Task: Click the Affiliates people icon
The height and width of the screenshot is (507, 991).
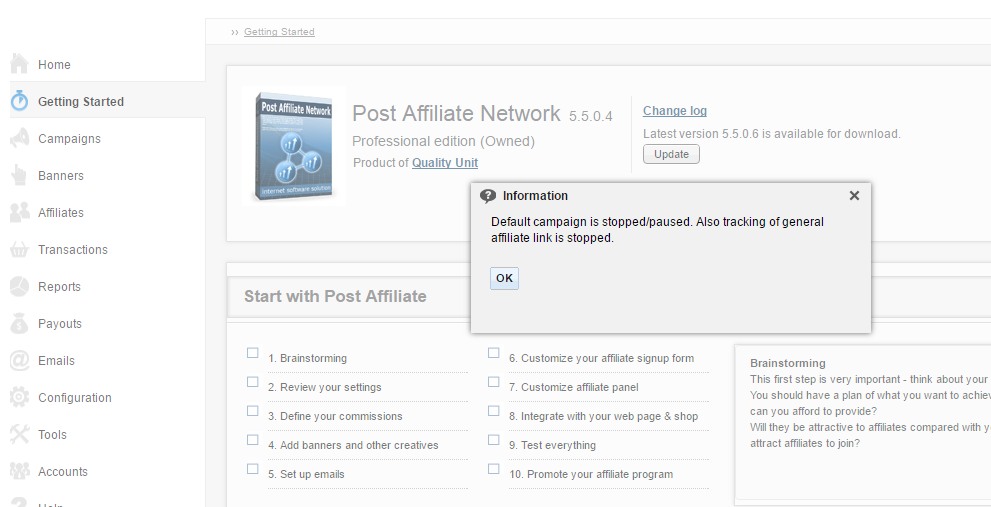Action: coord(20,212)
